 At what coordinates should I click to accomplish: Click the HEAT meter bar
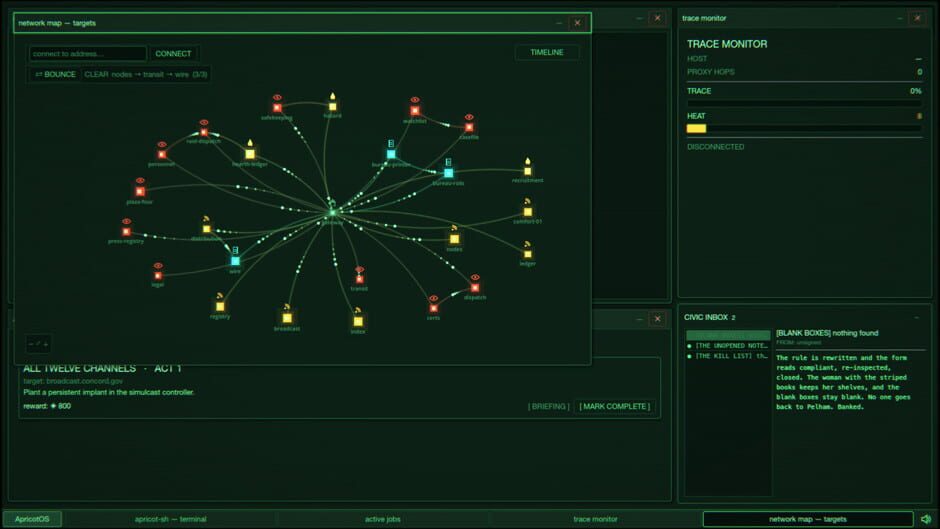(804, 128)
